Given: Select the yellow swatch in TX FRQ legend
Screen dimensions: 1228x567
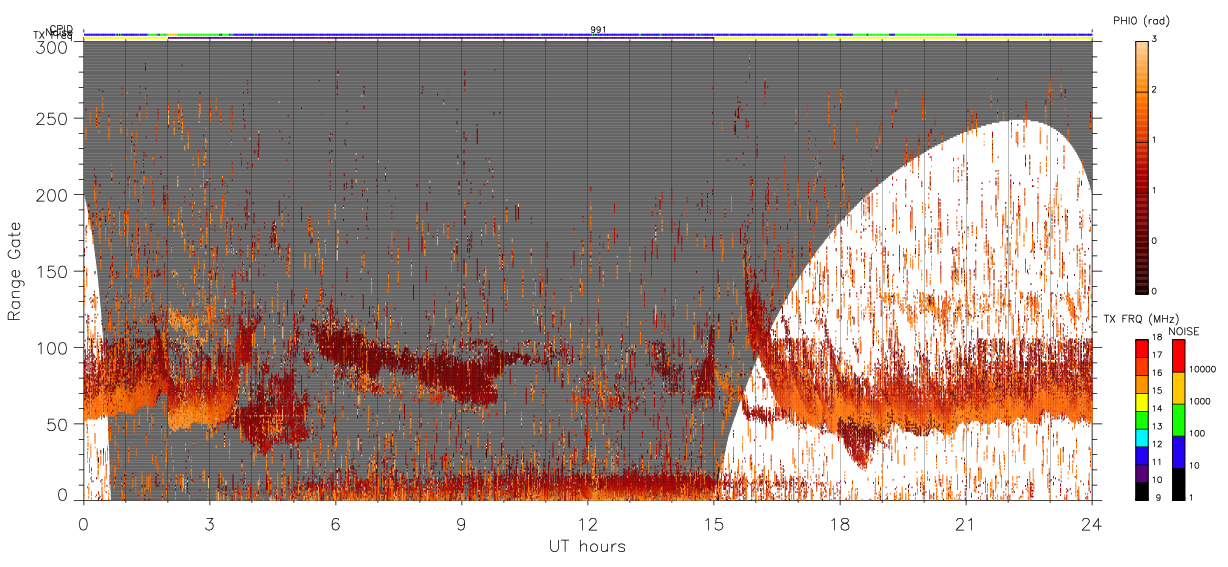Looking at the screenshot, I should [x=1142, y=401].
